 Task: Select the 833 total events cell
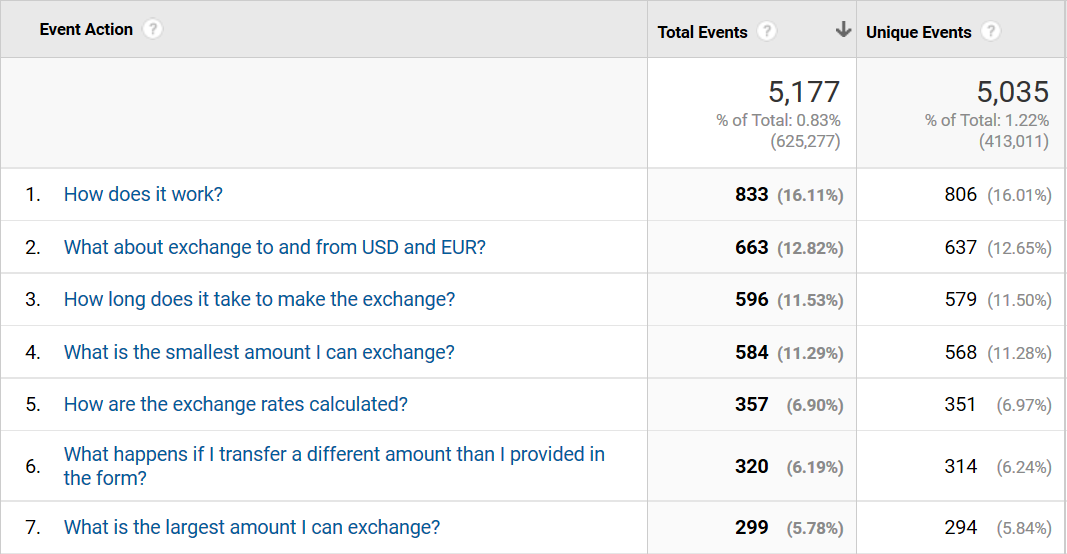pyautogui.click(x=751, y=195)
